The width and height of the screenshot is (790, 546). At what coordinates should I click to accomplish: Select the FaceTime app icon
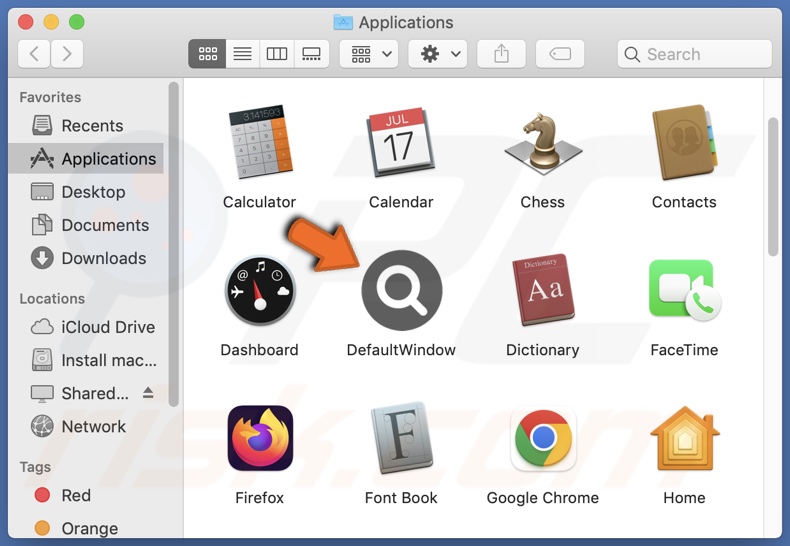click(685, 290)
